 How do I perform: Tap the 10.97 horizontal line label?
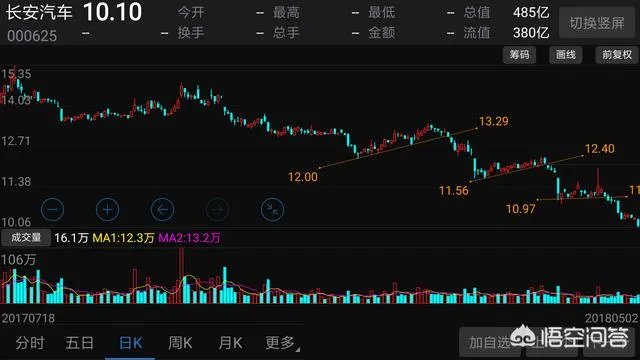(520, 209)
